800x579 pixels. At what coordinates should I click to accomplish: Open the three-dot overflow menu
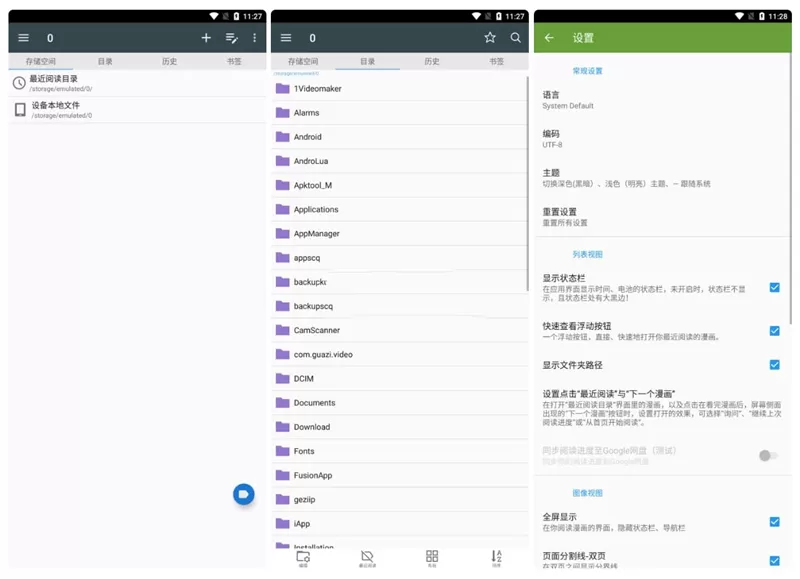point(255,38)
